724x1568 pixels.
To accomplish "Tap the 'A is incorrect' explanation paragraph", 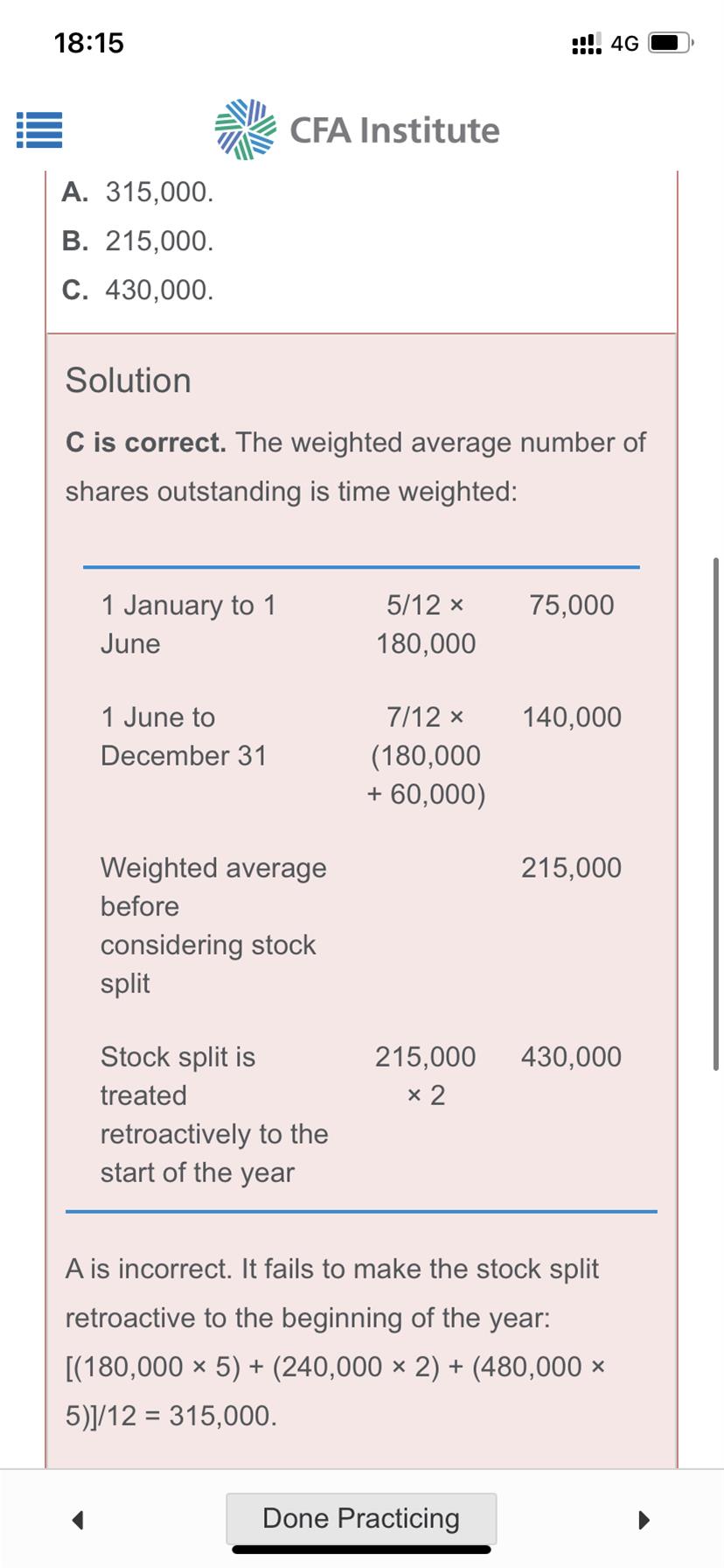I will pyautogui.click(x=337, y=1341).
